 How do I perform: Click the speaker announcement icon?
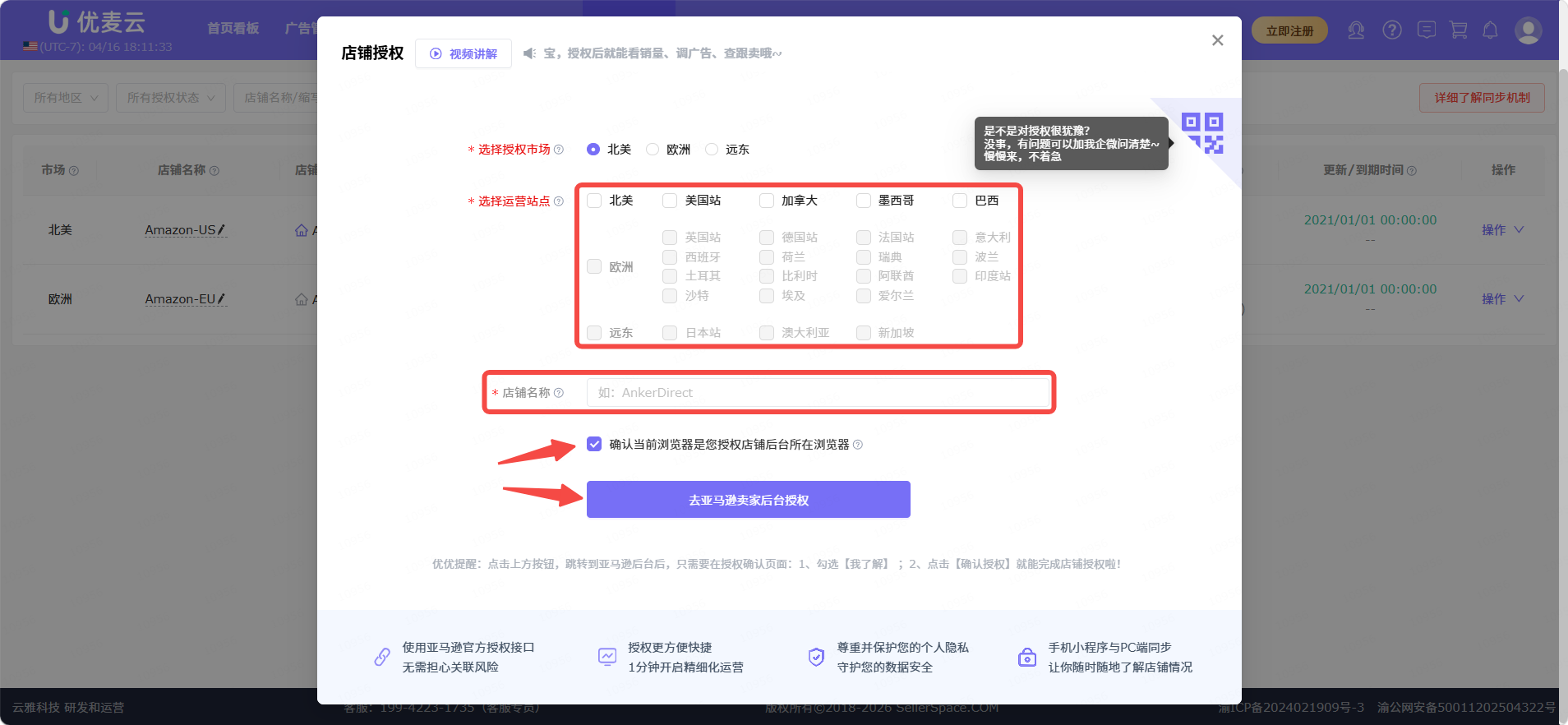529,53
